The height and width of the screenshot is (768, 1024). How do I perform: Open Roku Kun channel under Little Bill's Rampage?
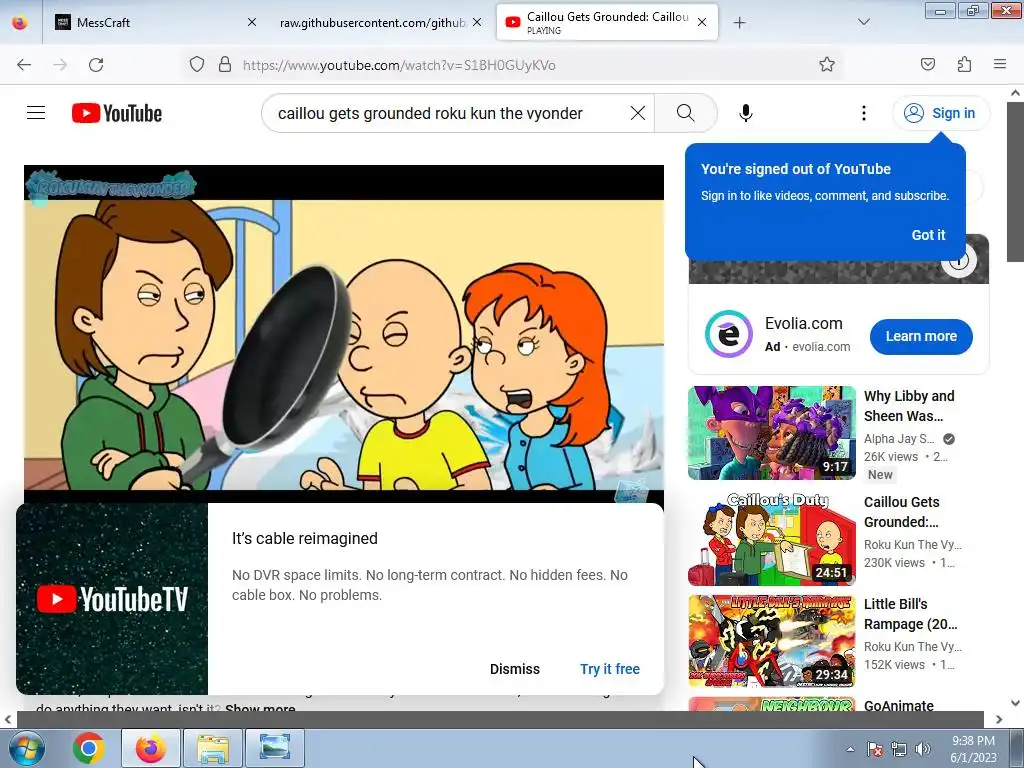(912, 647)
